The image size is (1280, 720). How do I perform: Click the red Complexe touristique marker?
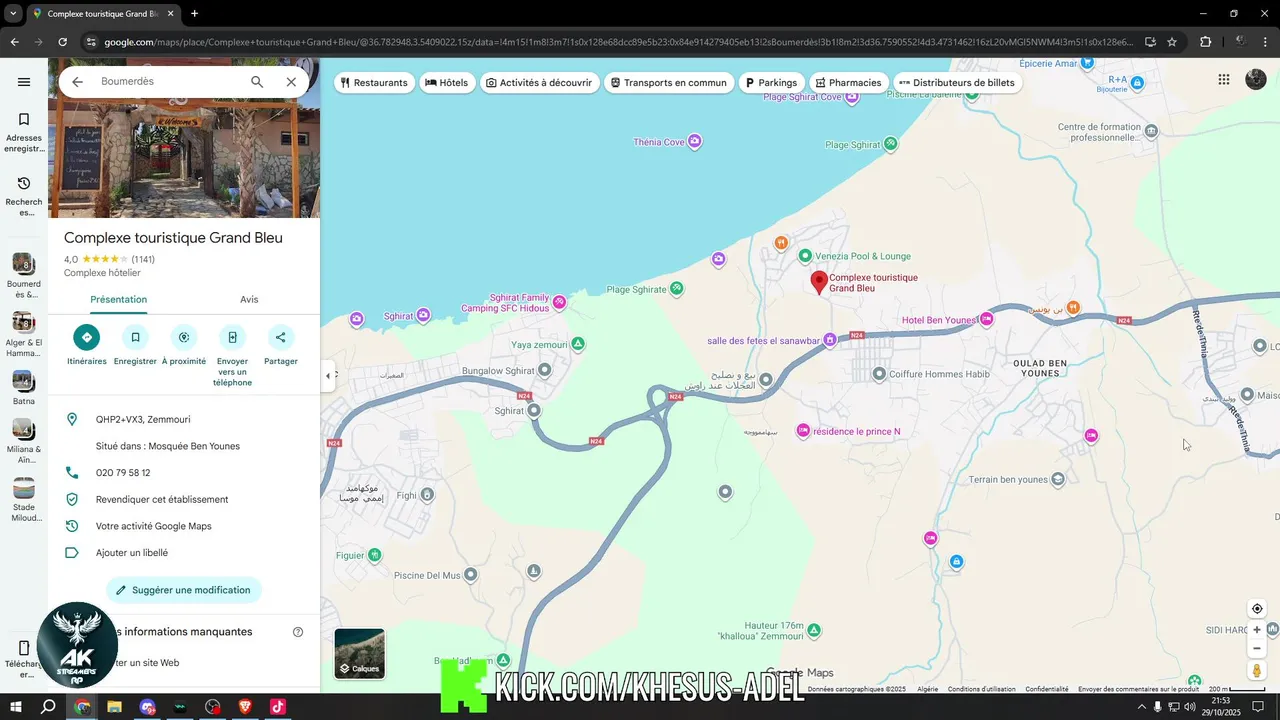click(x=819, y=282)
